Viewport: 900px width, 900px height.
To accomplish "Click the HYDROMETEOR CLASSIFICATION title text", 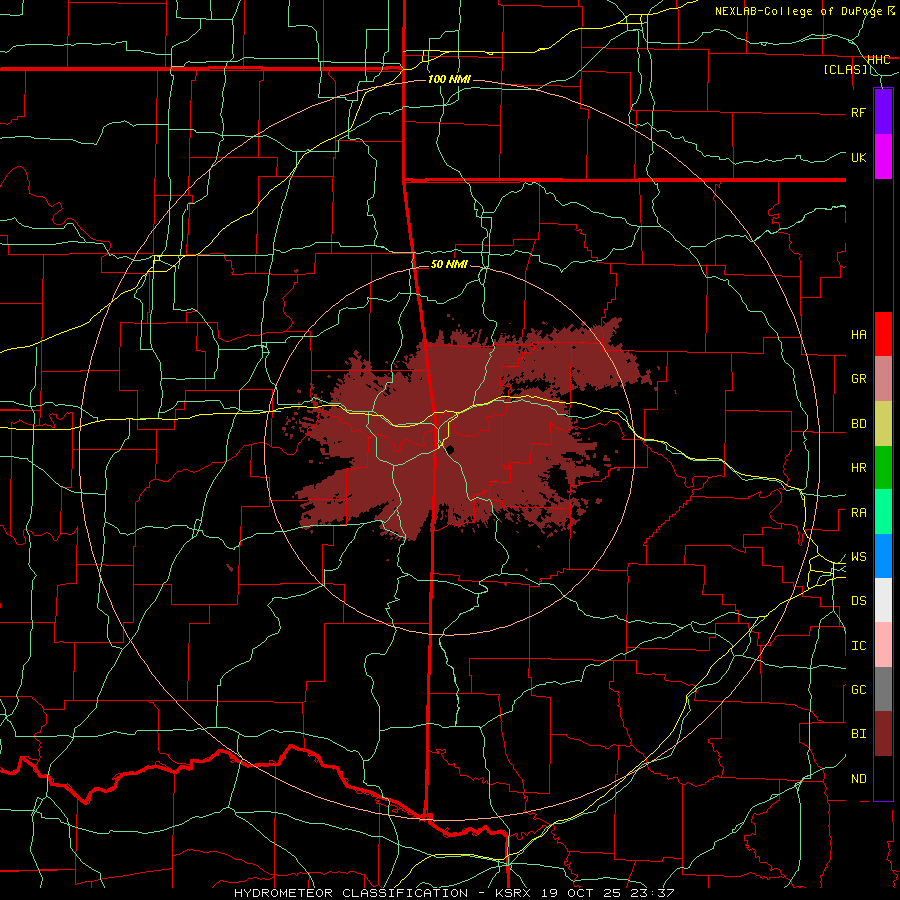I will [x=351, y=893].
